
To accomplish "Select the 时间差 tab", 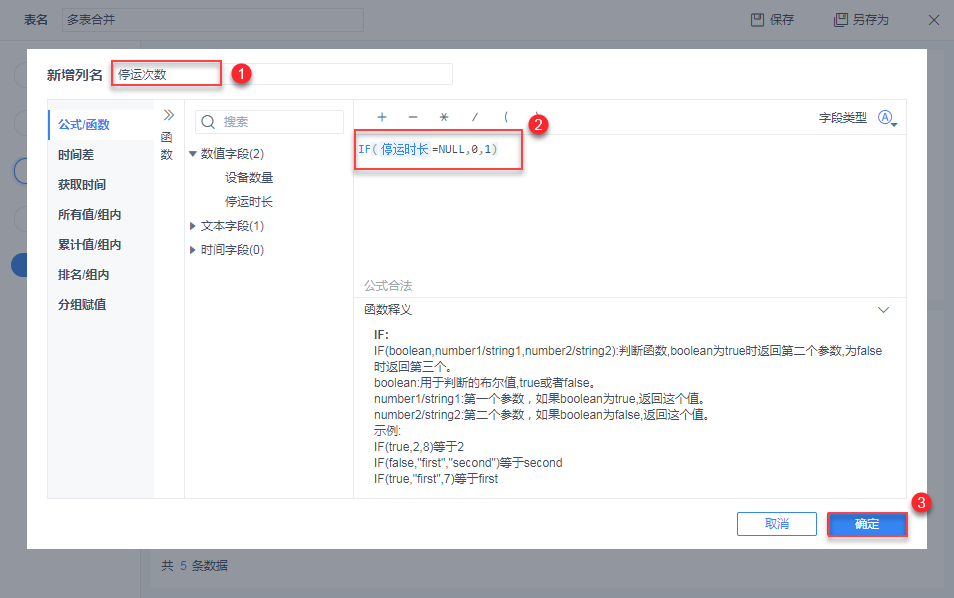I will coord(101,155).
